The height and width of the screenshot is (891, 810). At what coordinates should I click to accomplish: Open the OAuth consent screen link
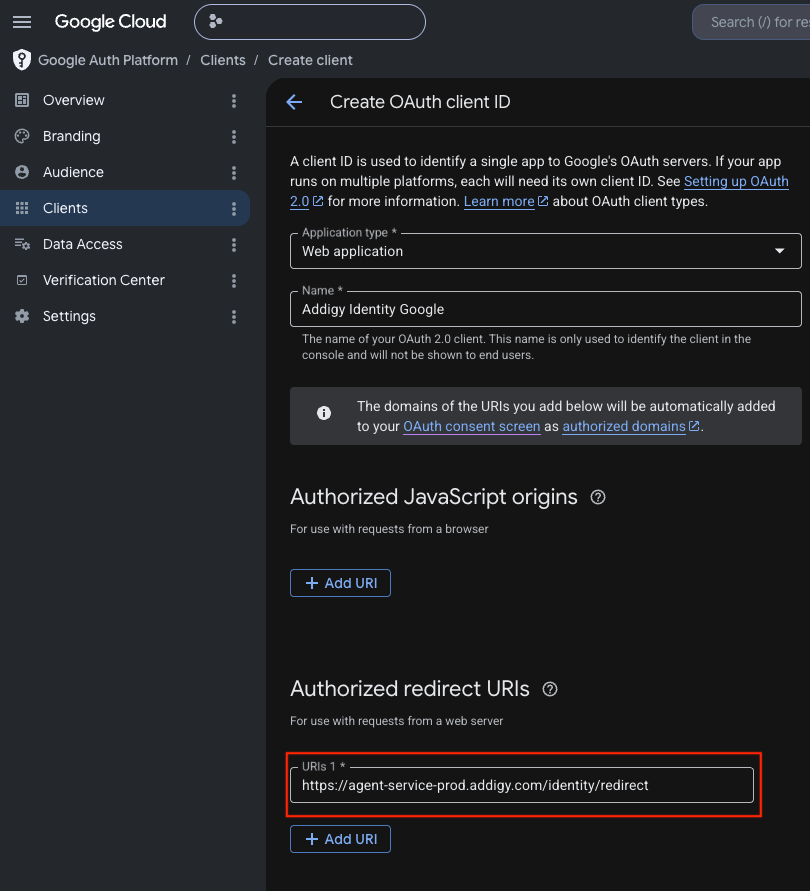click(x=472, y=426)
